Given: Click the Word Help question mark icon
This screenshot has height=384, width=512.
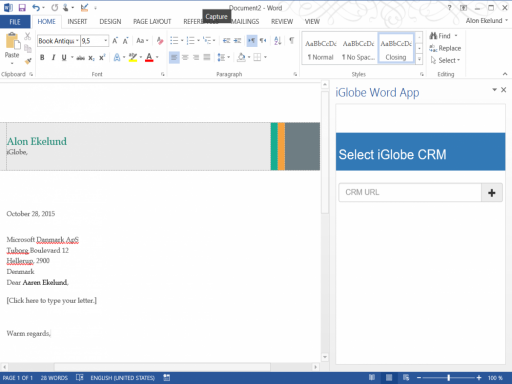Looking at the screenshot, I should click(x=449, y=8).
